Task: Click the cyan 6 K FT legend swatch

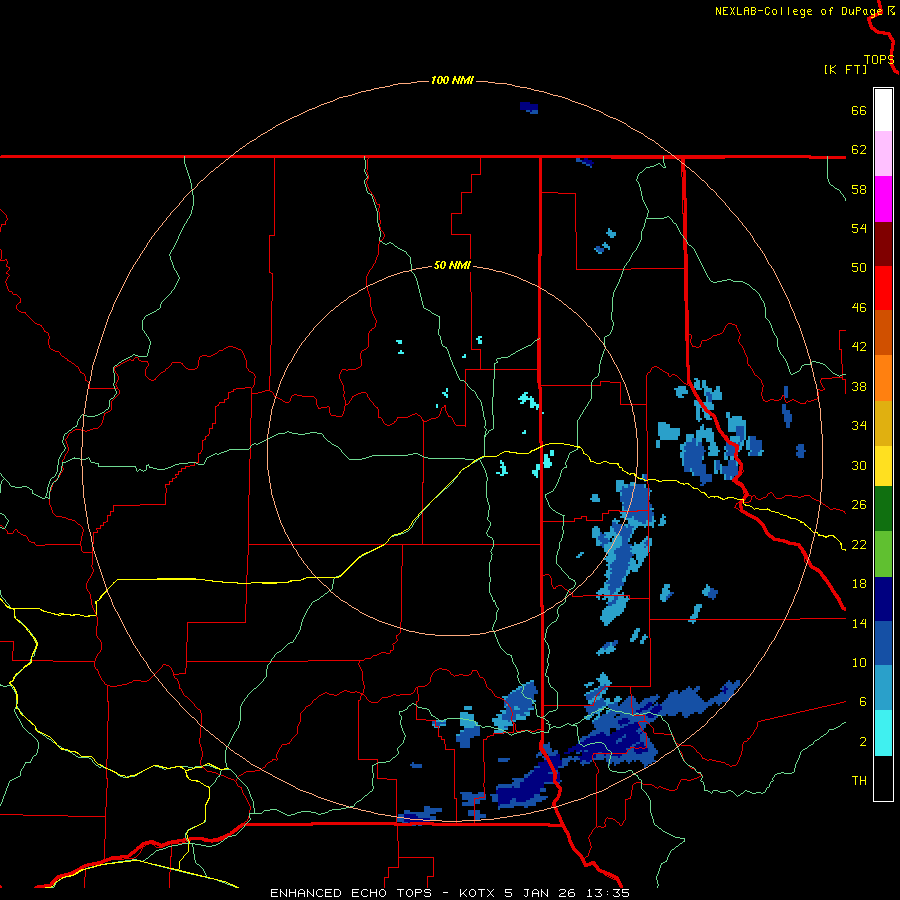Action: [x=883, y=733]
